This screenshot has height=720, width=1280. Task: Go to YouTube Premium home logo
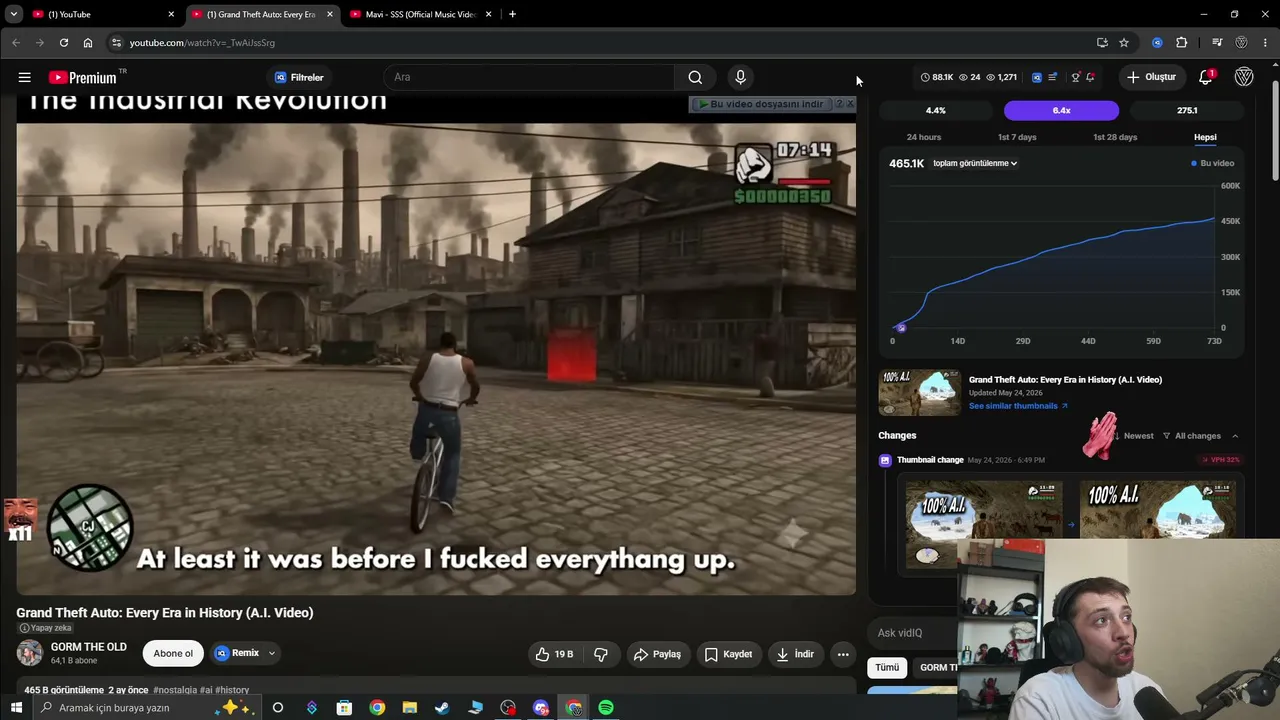pyautogui.click(x=83, y=77)
